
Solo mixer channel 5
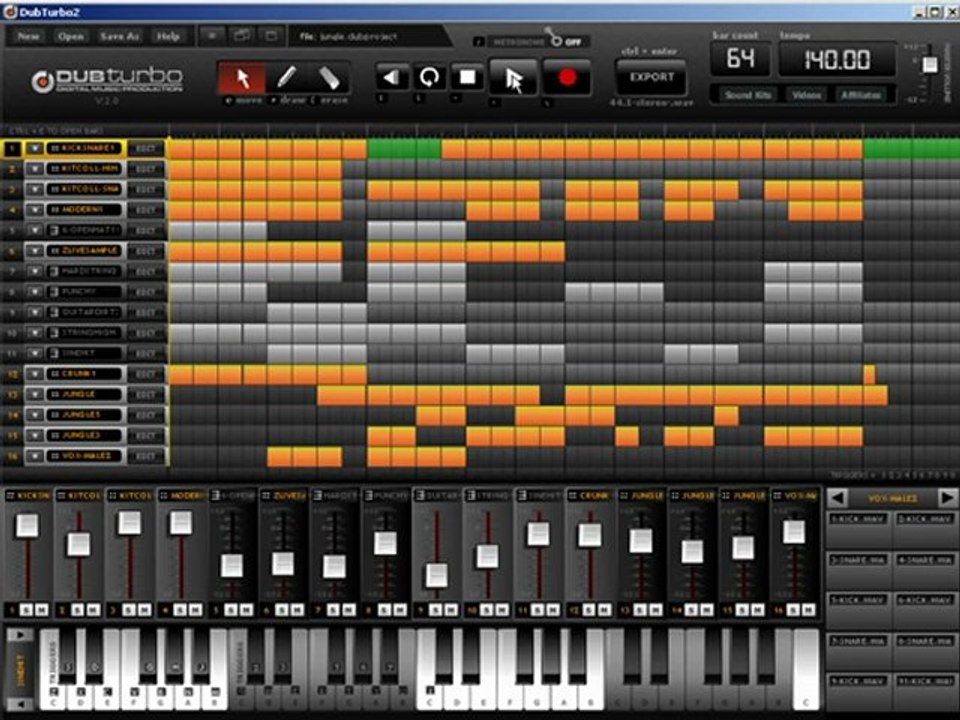(x=231, y=610)
